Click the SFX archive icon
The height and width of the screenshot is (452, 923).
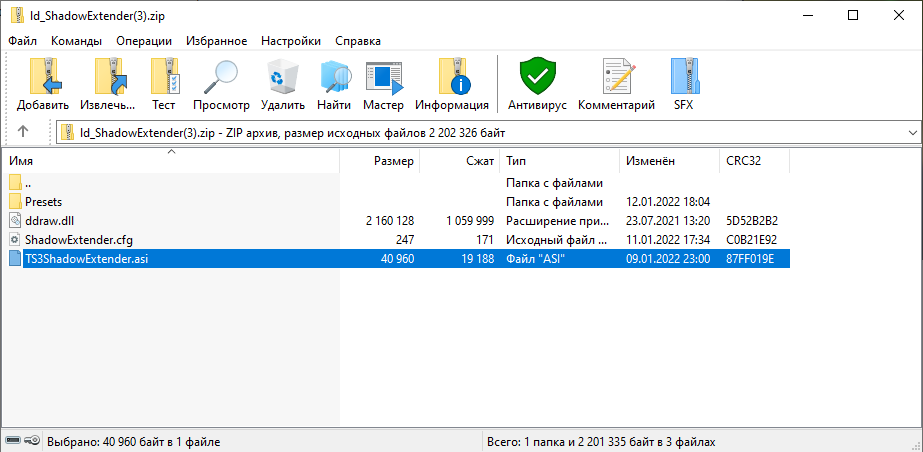[684, 77]
